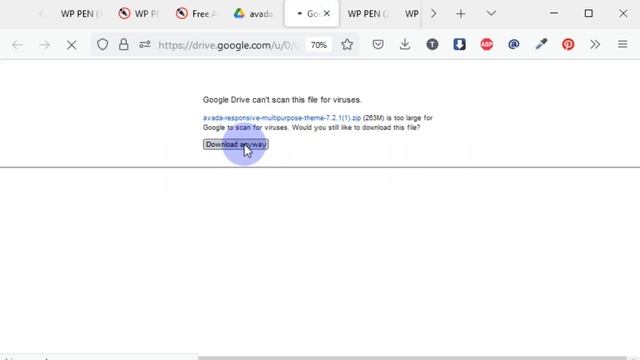The image size is (640, 360).
Task: Switch to the avada Google Drive tab
Action: pyautogui.click(x=253, y=14)
